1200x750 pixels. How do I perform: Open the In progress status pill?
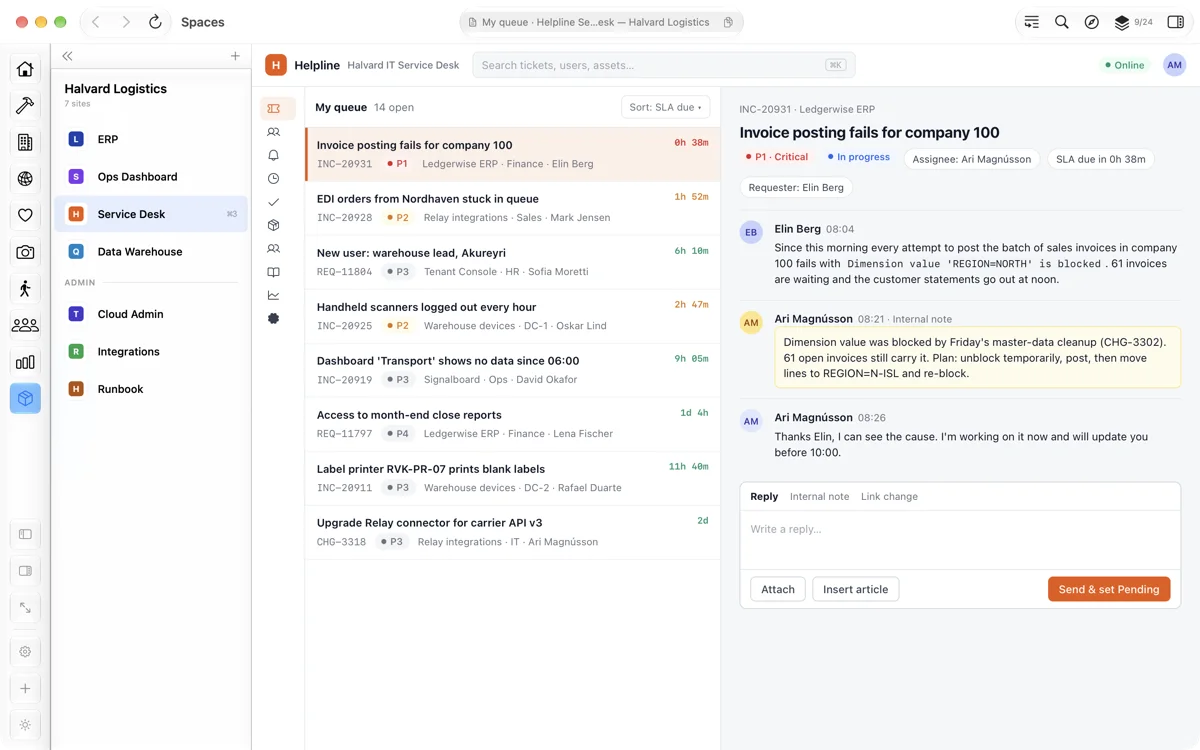[858, 157]
